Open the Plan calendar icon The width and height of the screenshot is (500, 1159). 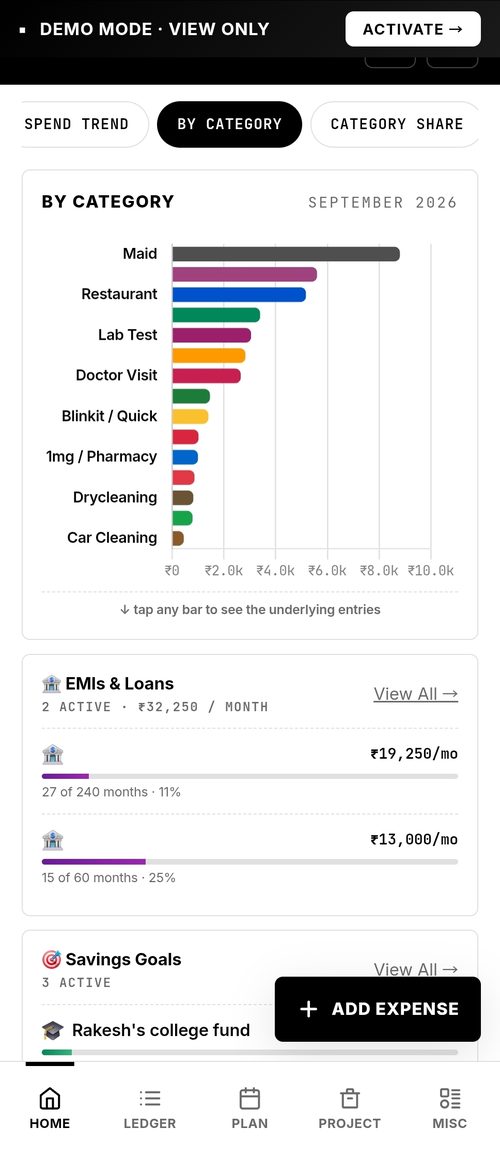250,1098
